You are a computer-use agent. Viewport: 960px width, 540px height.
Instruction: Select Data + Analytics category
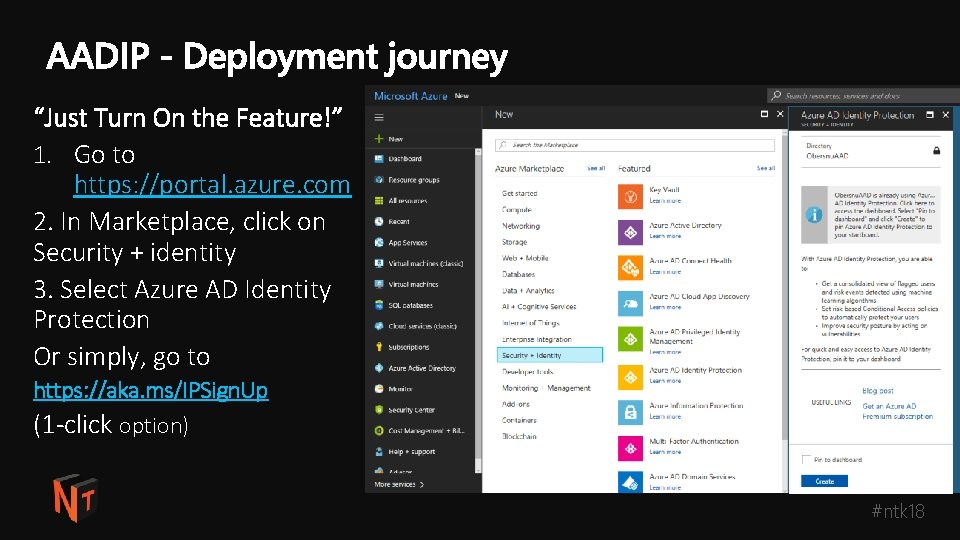[528, 290]
